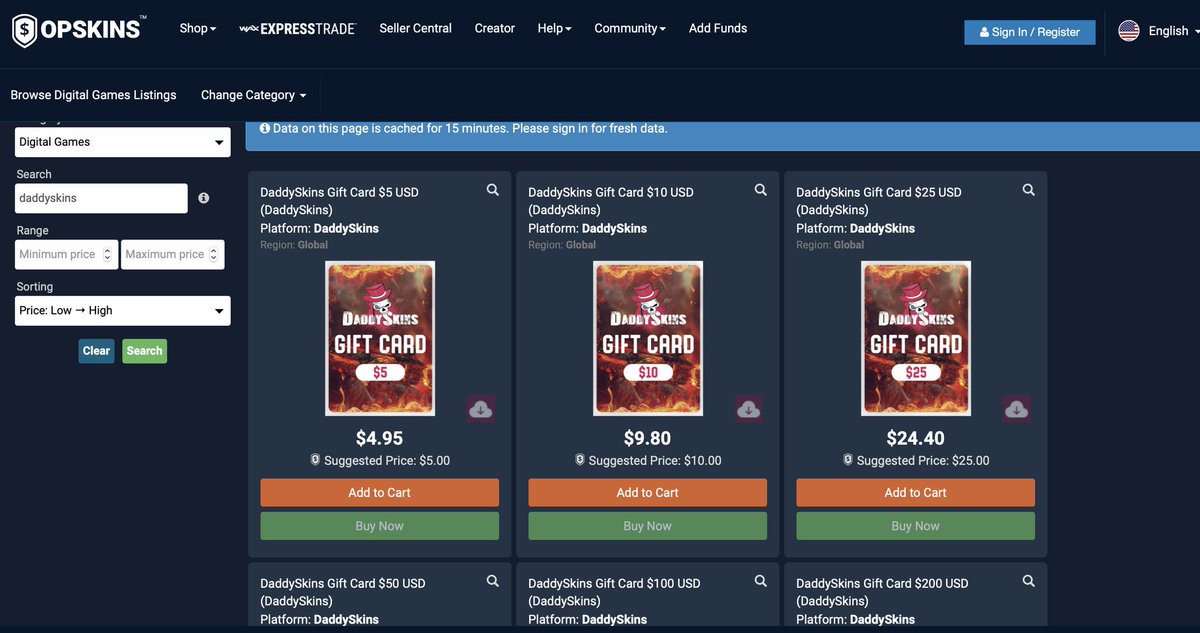Click the search info icon beside daddyskins field
Viewport: 1200px width, 633px height.
click(203, 198)
